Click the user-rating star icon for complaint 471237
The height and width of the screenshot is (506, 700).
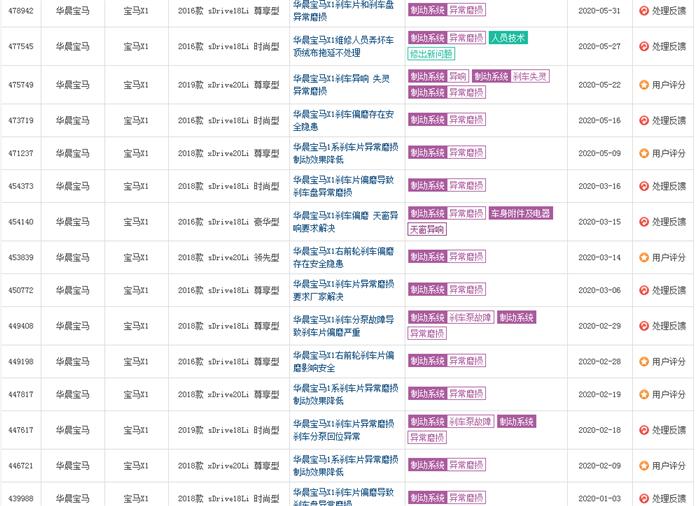tap(644, 153)
